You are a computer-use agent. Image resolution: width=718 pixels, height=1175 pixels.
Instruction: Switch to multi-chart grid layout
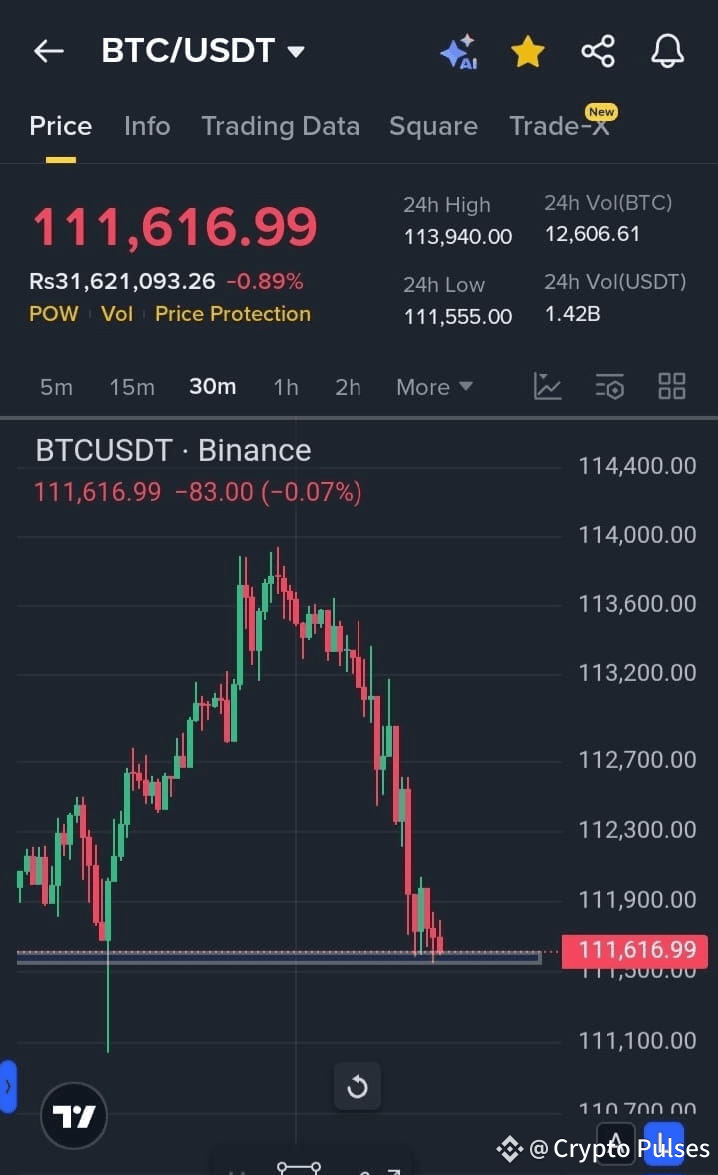(672, 387)
